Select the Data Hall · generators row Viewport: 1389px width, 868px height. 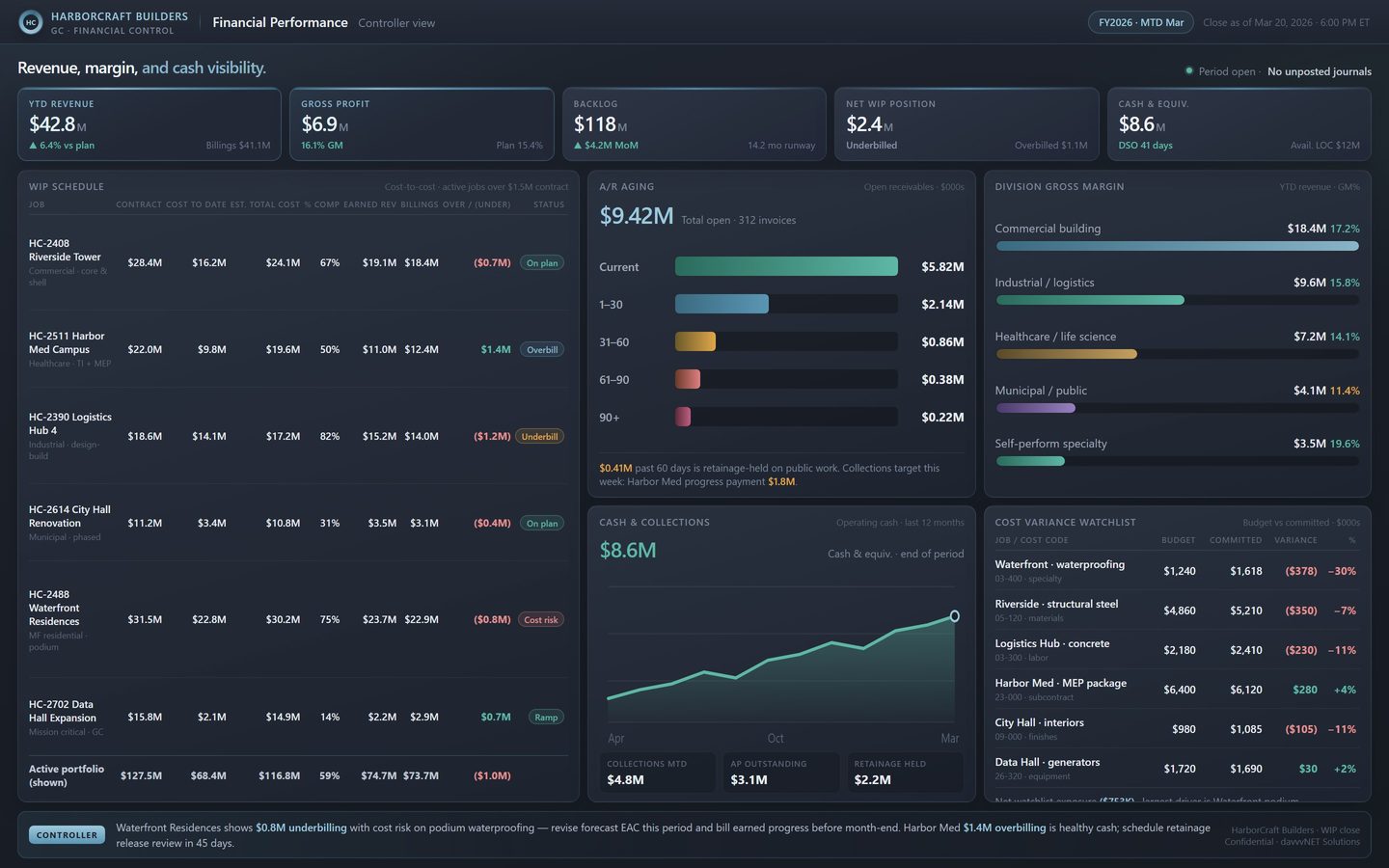(1177, 769)
